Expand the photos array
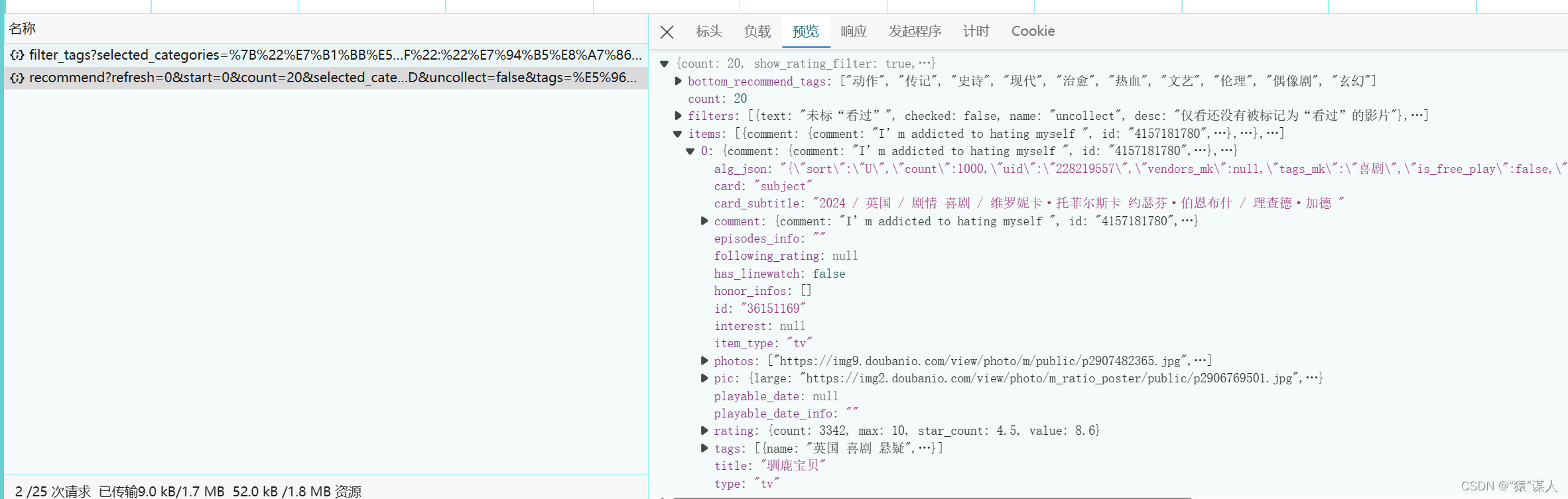 coord(704,360)
